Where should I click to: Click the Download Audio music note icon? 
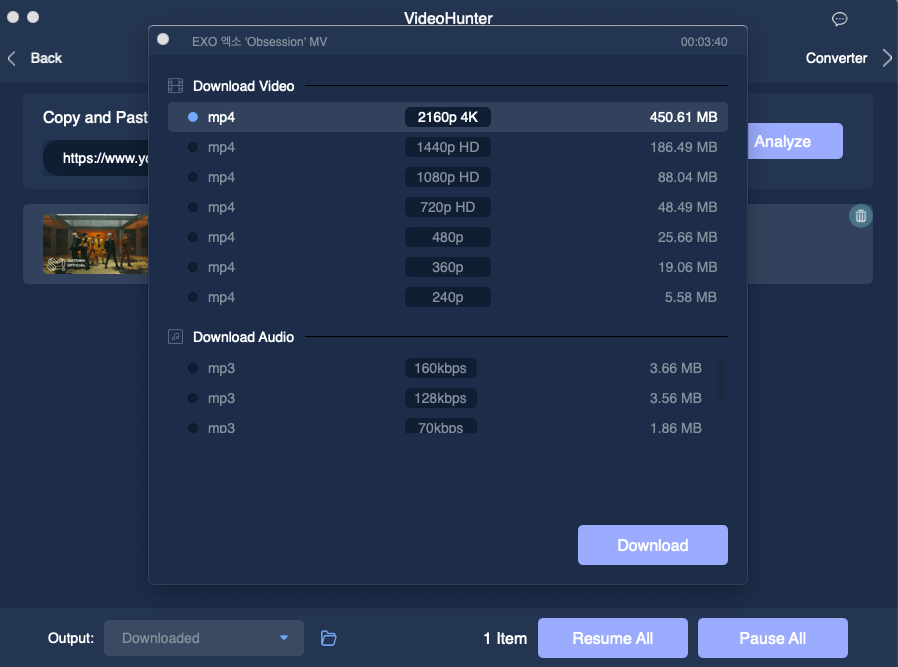click(x=176, y=337)
